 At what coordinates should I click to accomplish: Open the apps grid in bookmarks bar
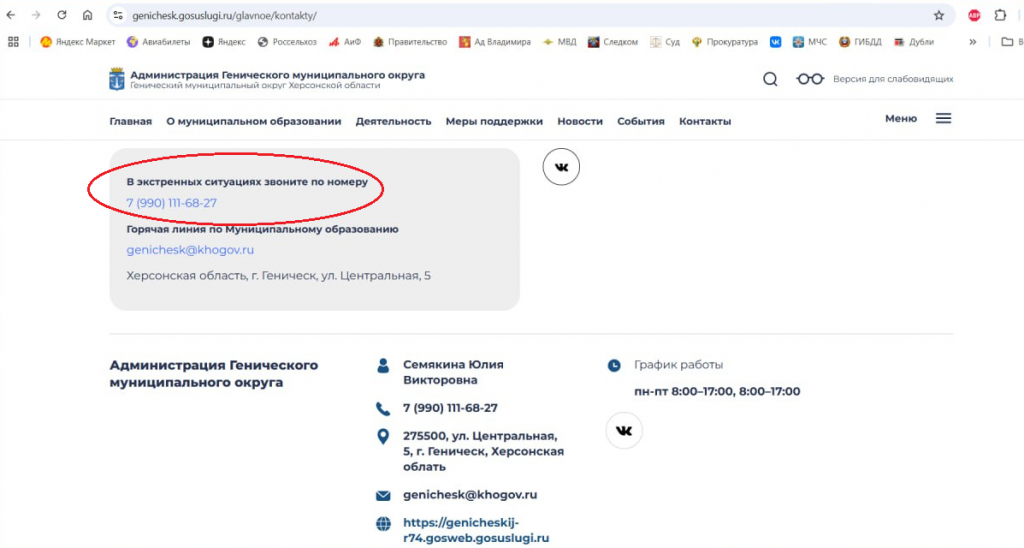(13, 42)
